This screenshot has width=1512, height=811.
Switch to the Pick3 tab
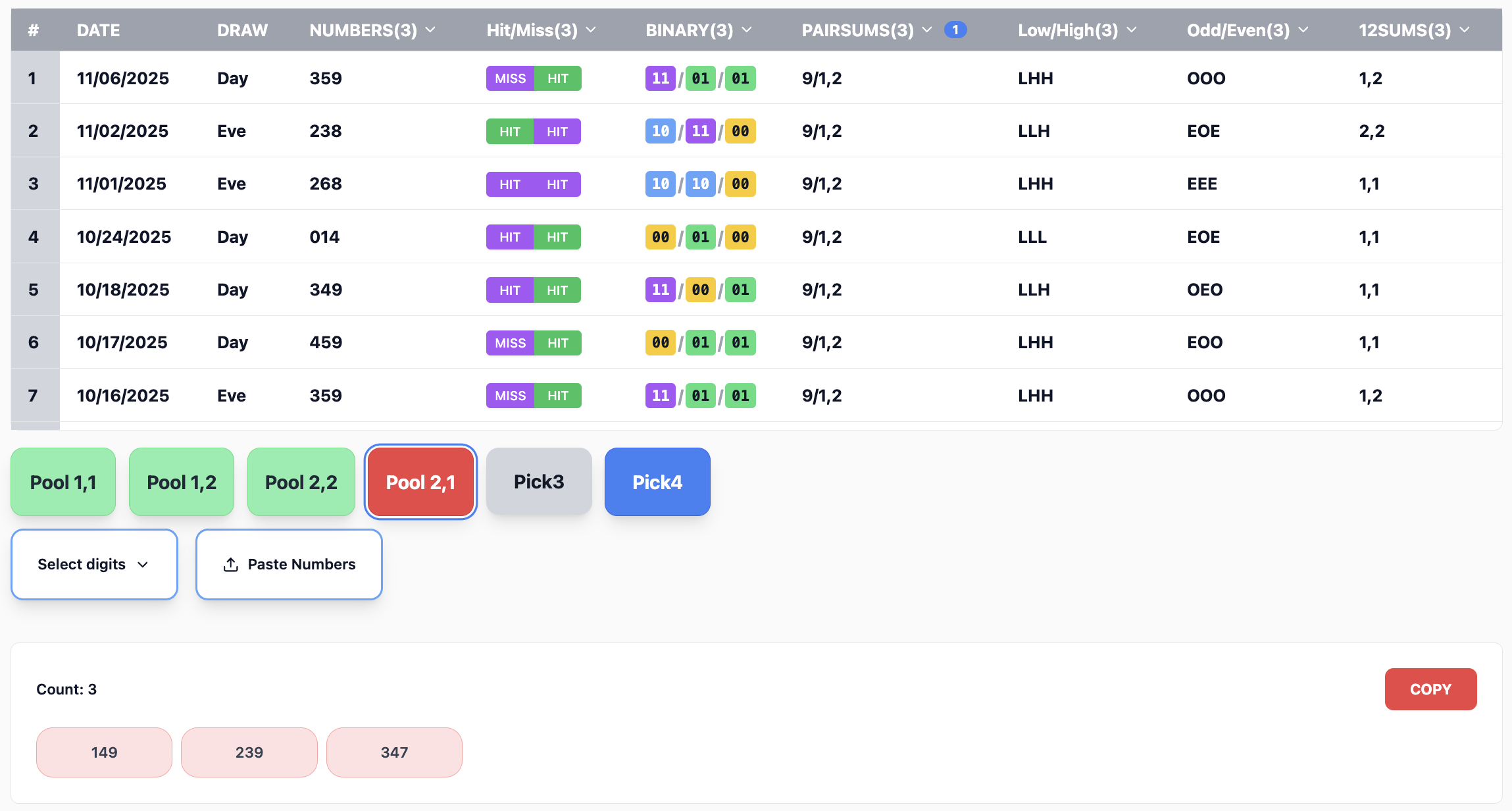point(539,482)
